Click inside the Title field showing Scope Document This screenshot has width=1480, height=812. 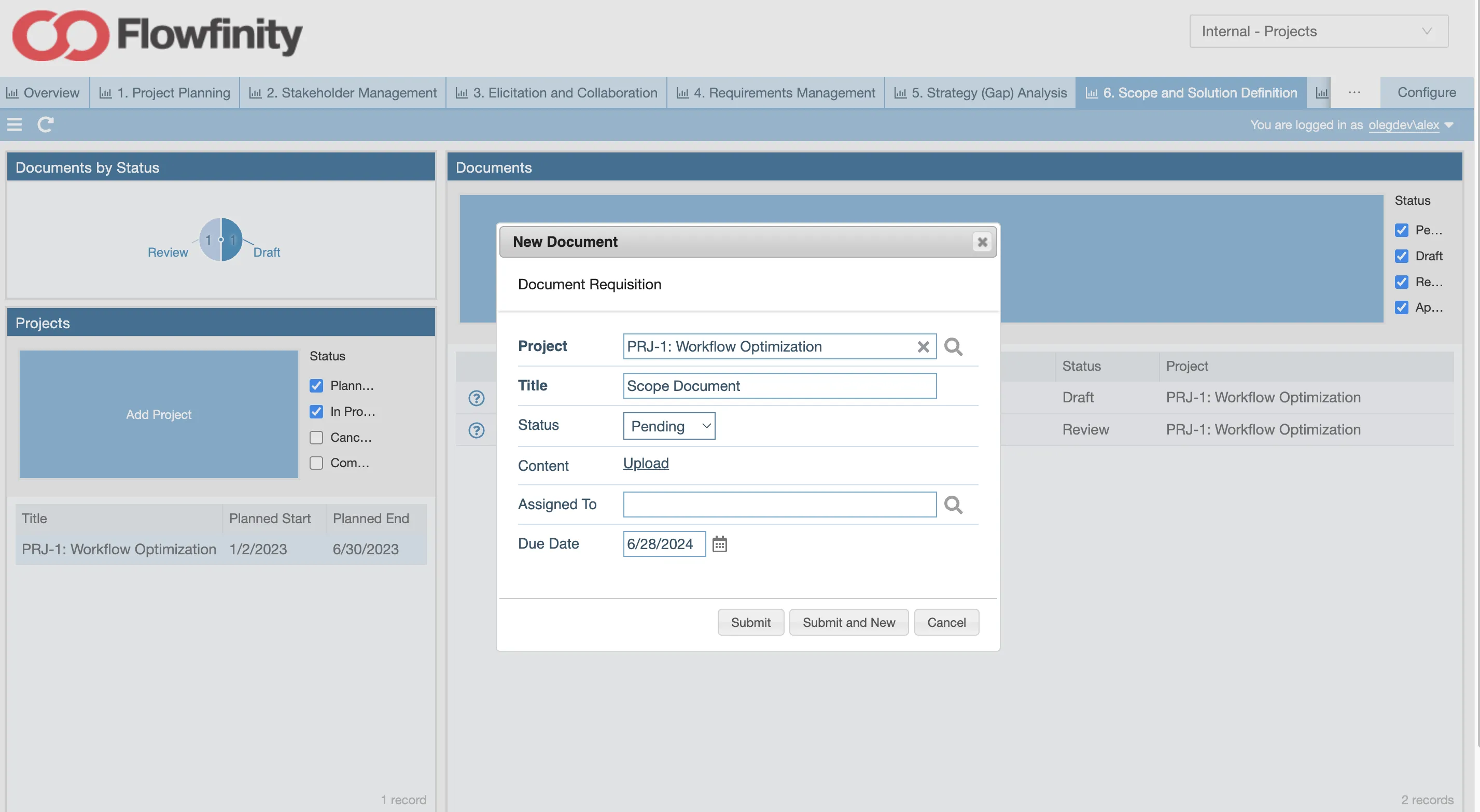[779, 386]
